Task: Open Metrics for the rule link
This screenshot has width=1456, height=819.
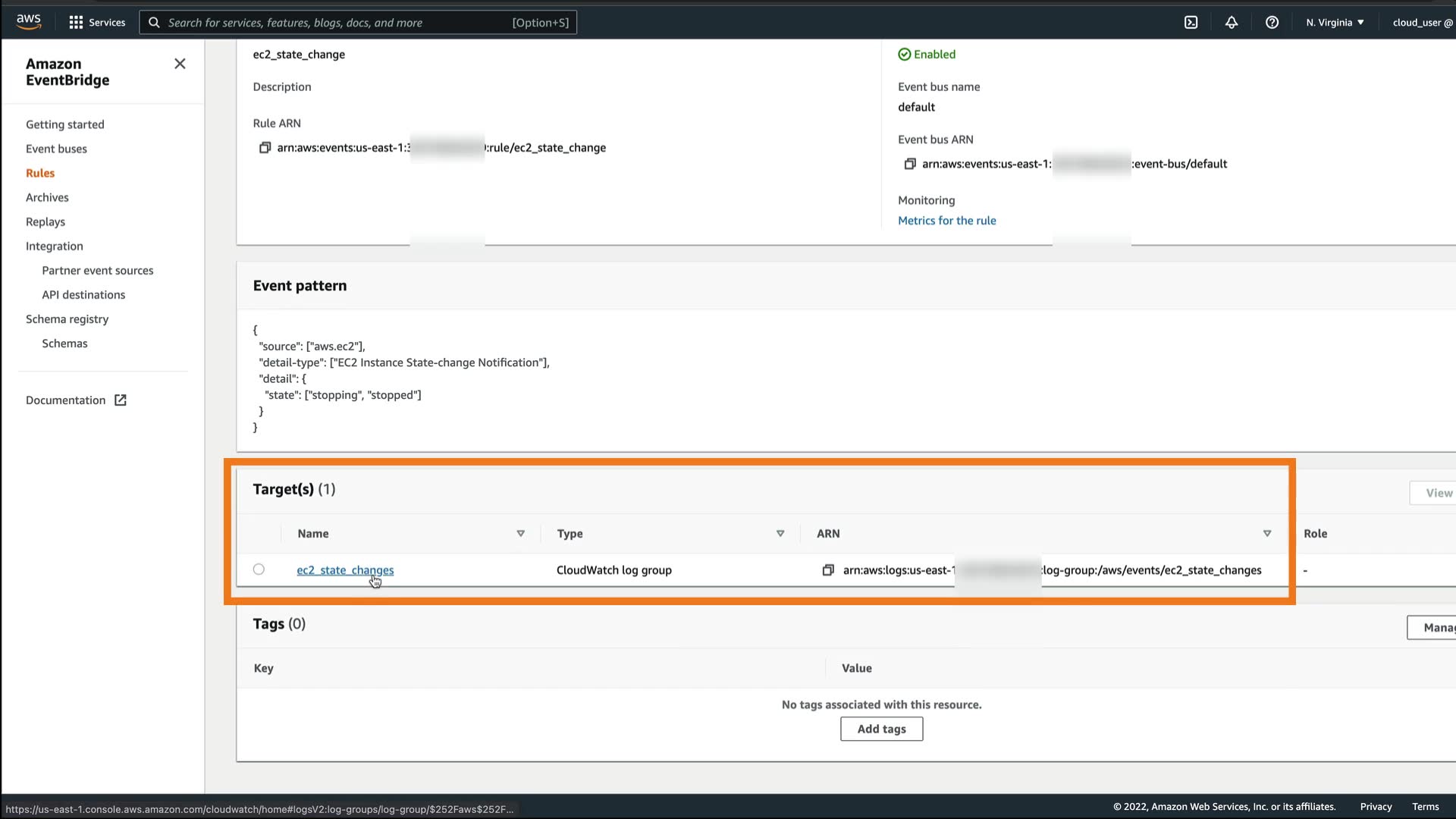Action: pyautogui.click(x=946, y=221)
